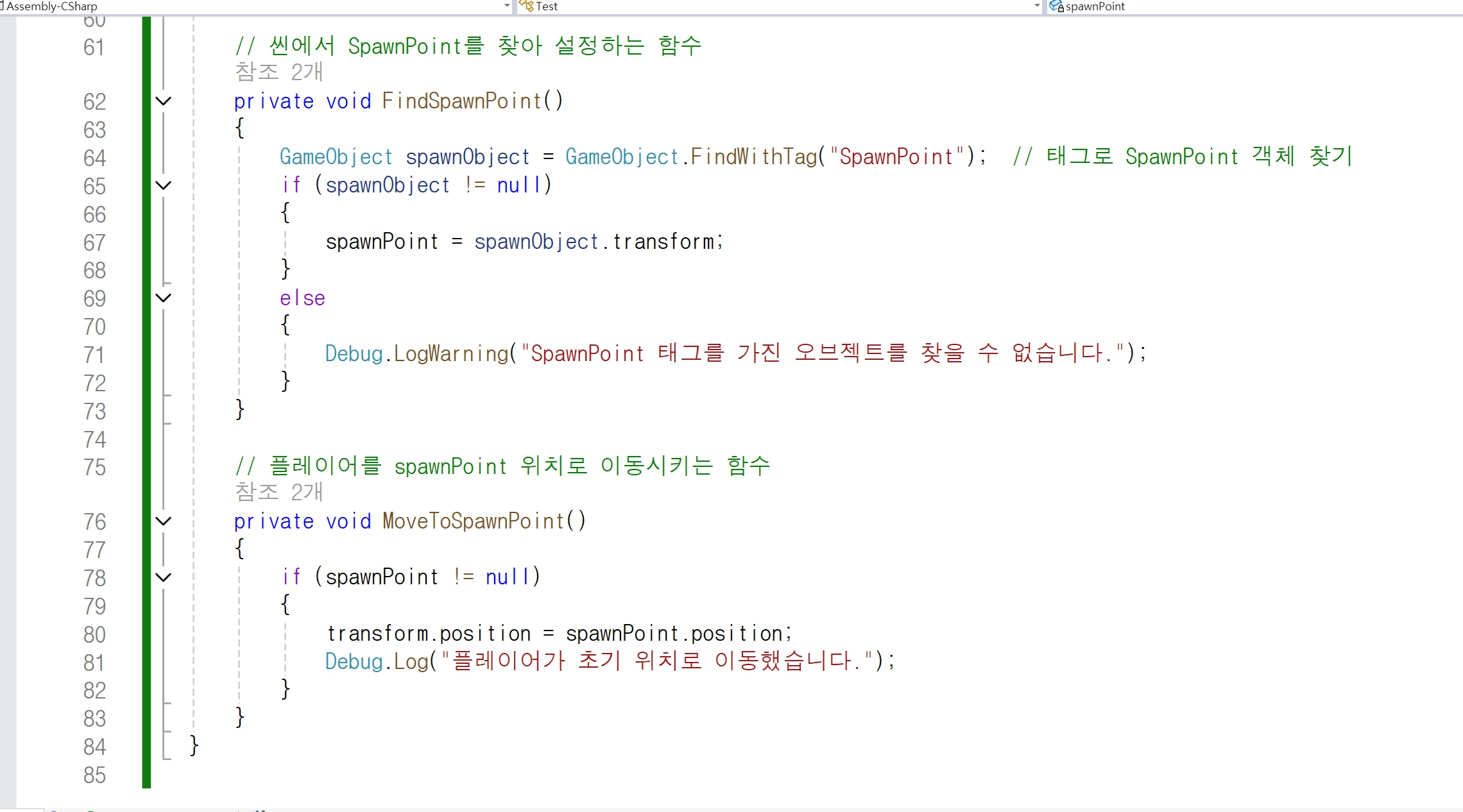Click line number 64 in the margin
The width and height of the screenshot is (1463, 812).
(94, 158)
